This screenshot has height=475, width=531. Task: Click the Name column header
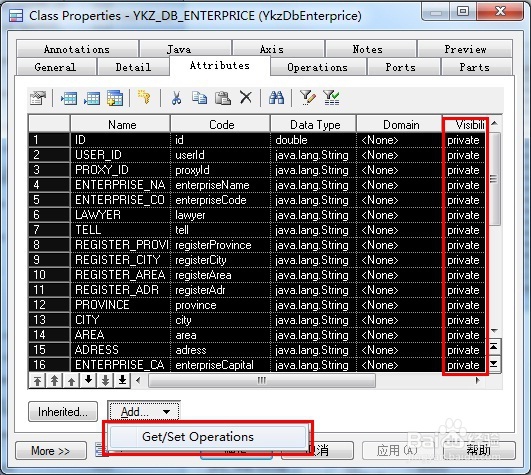coord(120,124)
